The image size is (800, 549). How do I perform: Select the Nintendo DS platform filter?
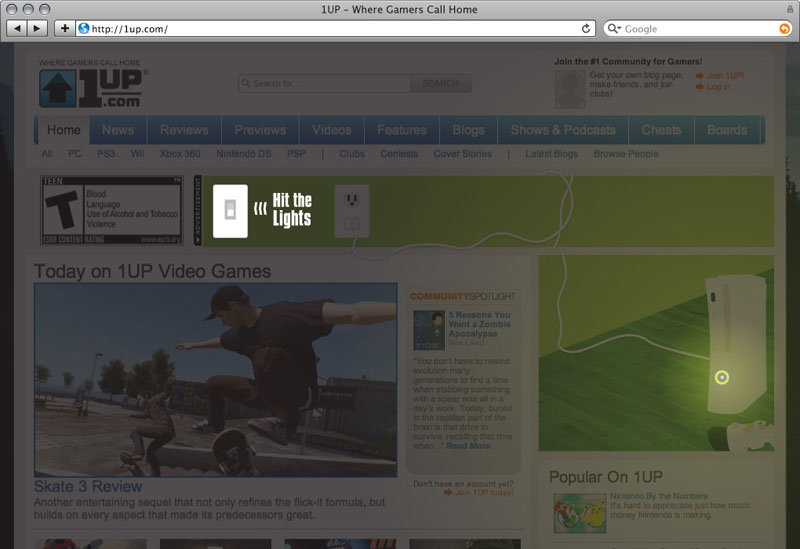pos(243,154)
